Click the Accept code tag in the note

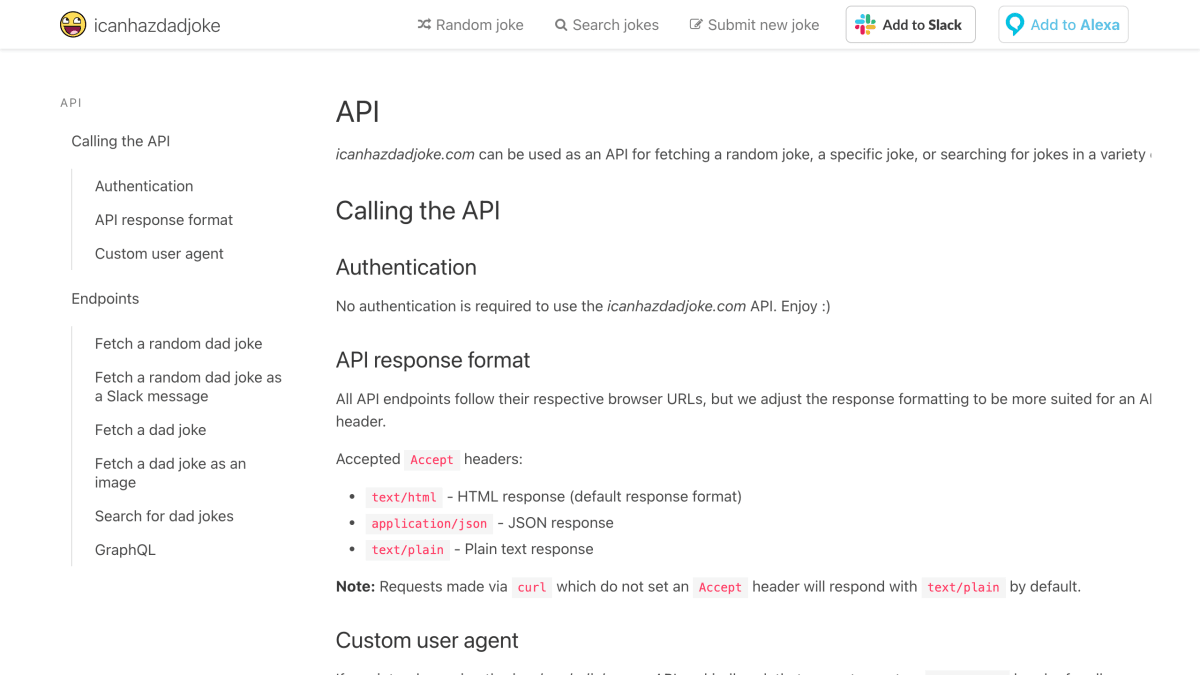pyautogui.click(x=720, y=587)
